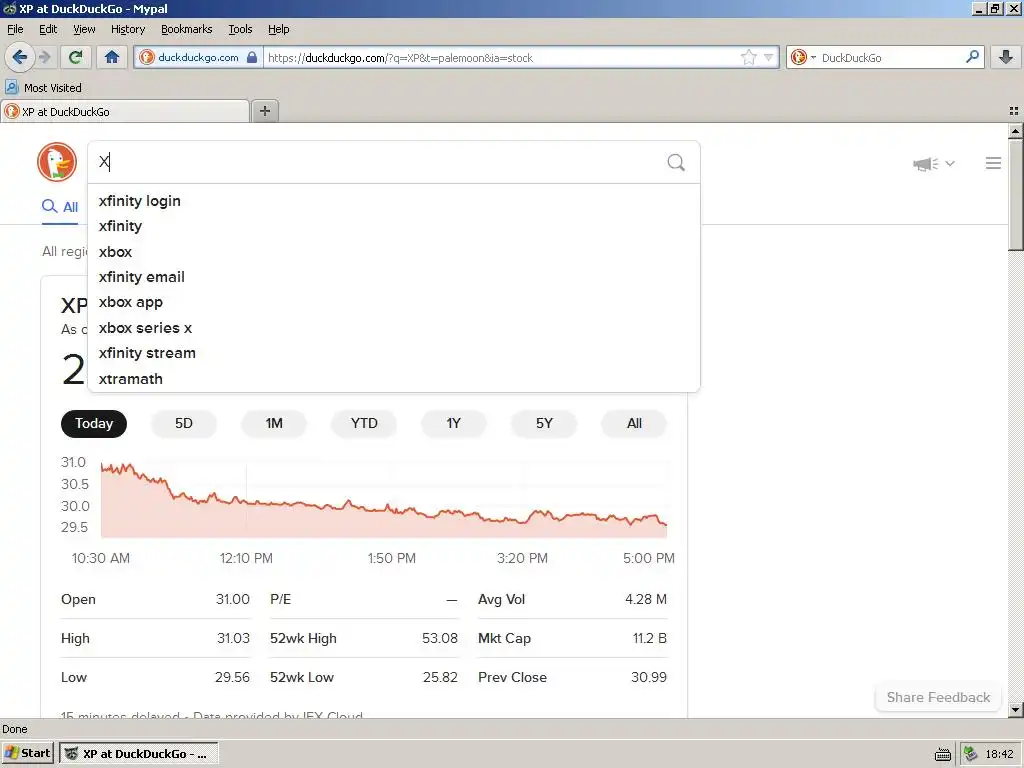This screenshot has height=768, width=1024.
Task: Choose suggestion xfinity email
Action: coord(394,277)
